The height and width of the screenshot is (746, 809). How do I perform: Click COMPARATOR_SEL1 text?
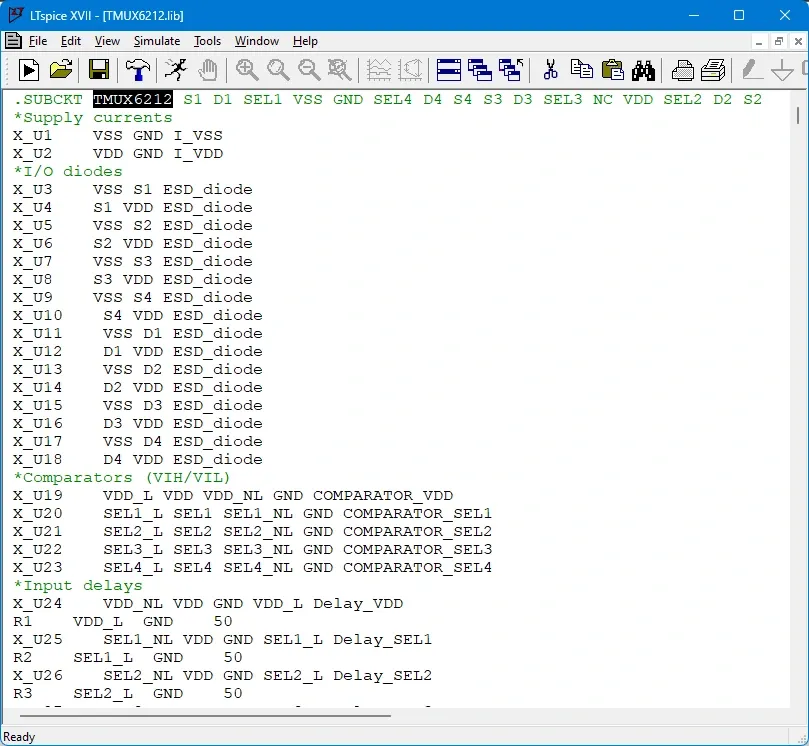417,513
